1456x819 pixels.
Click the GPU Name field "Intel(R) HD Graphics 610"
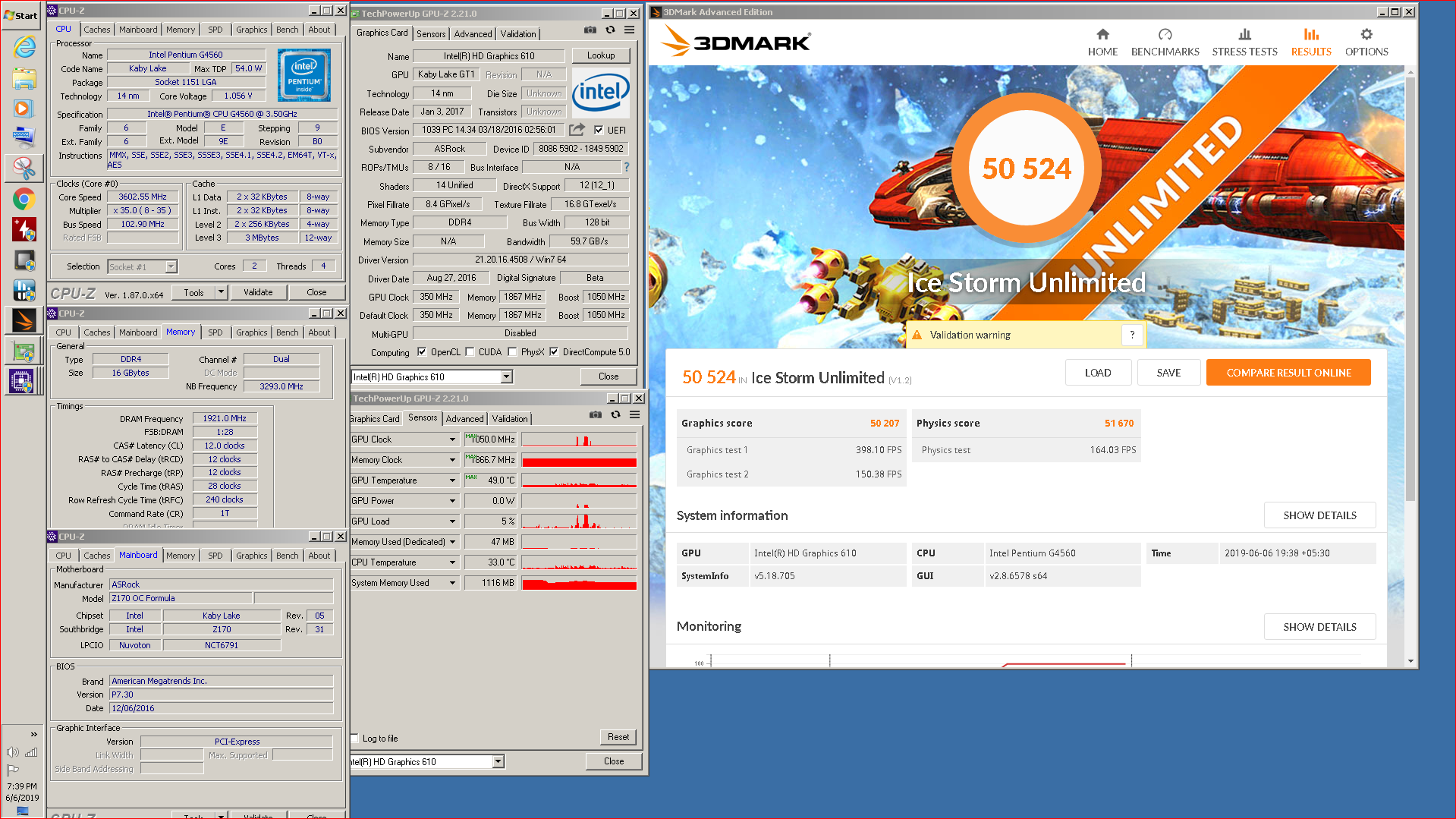(x=489, y=56)
